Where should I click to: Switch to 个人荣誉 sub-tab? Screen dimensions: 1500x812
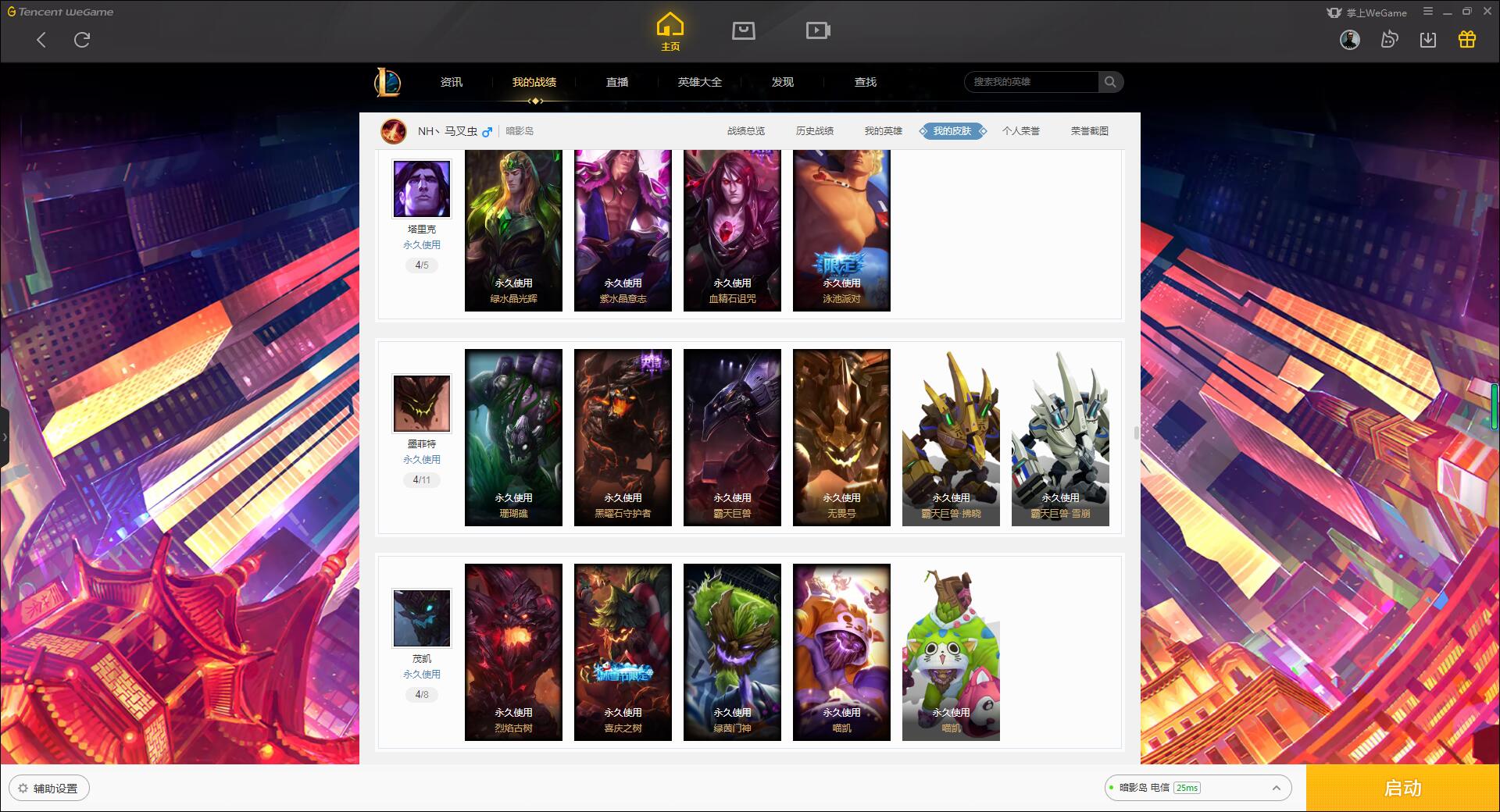click(x=1021, y=131)
